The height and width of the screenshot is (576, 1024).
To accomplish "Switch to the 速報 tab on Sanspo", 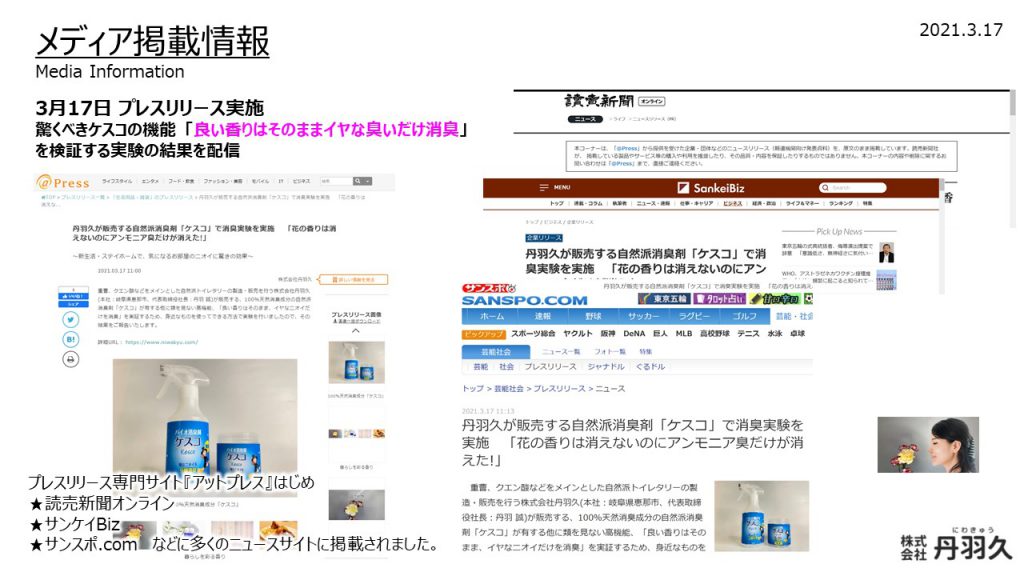I will click(x=543, y=316).
